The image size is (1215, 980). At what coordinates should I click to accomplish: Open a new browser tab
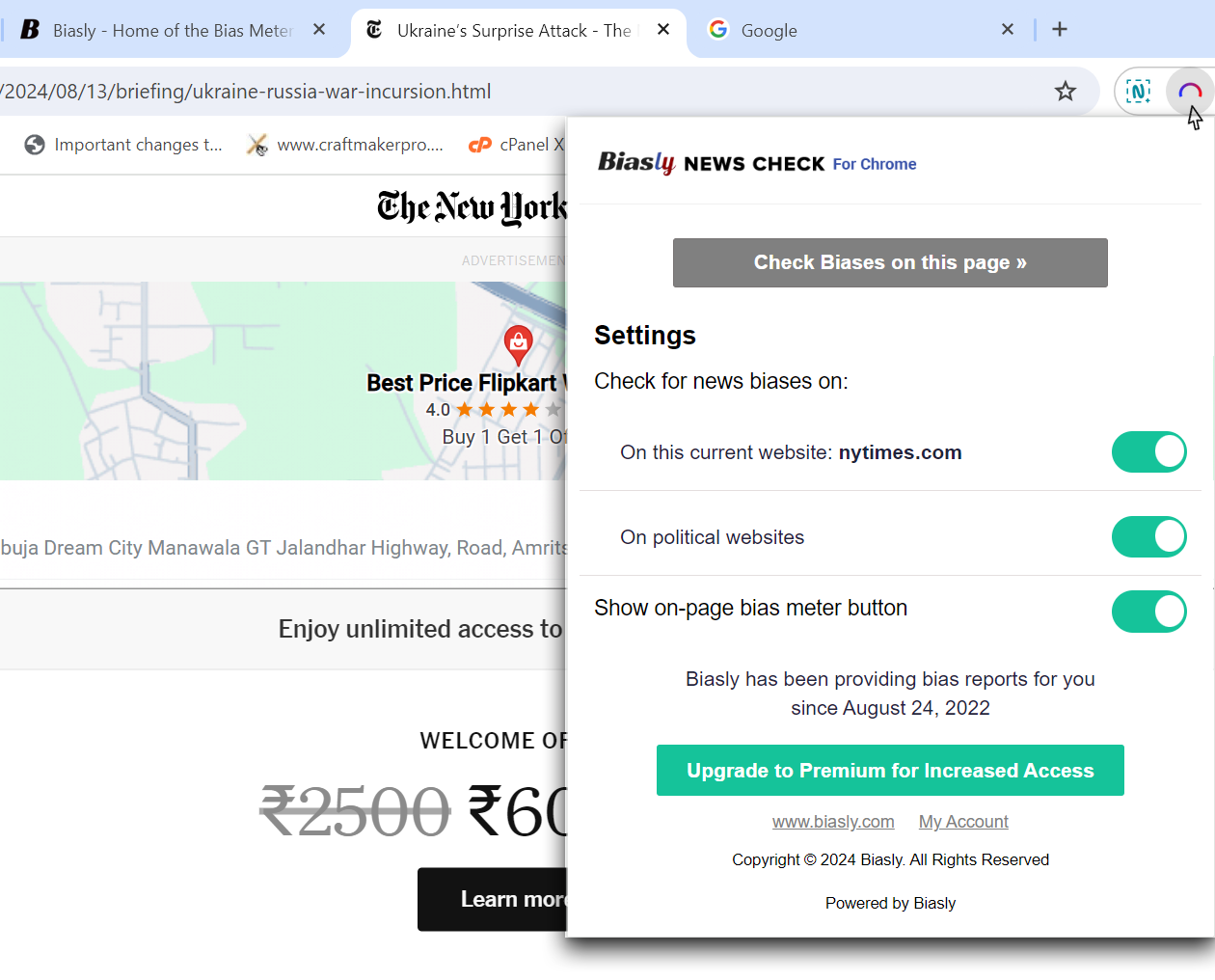pyautogui.click(x=1059, y=30)
